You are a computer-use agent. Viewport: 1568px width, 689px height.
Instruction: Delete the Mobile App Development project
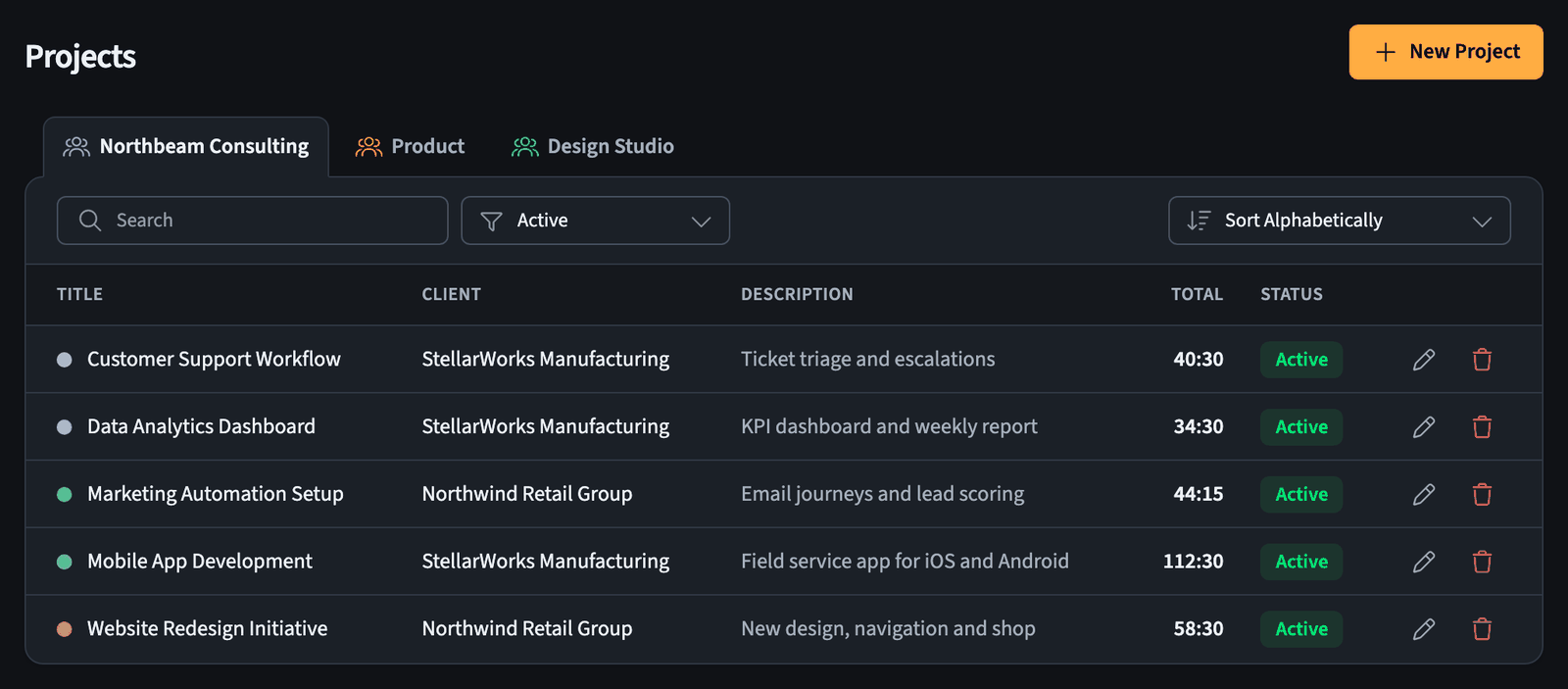pos(1482,562)
